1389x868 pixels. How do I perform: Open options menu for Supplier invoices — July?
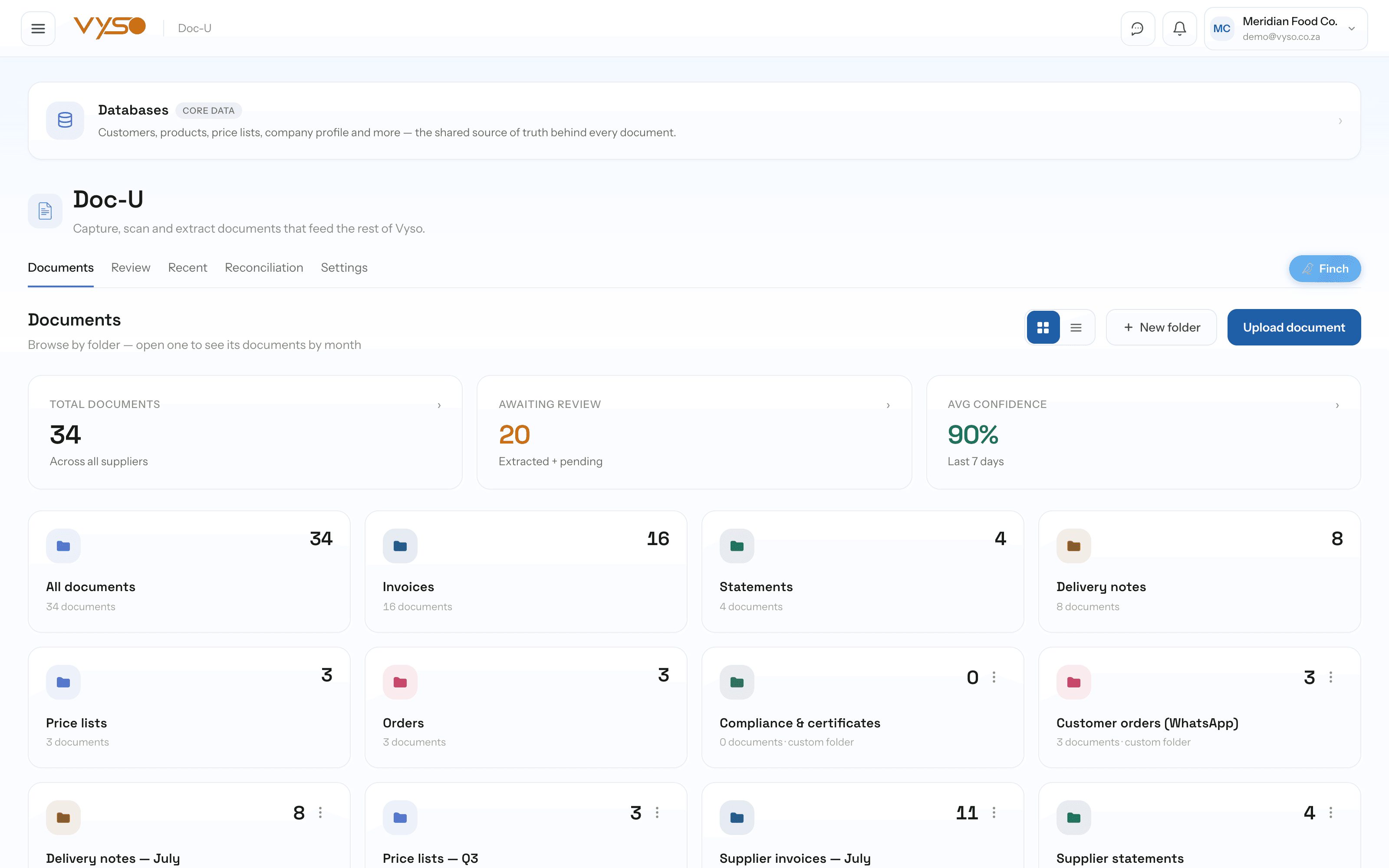994,812
